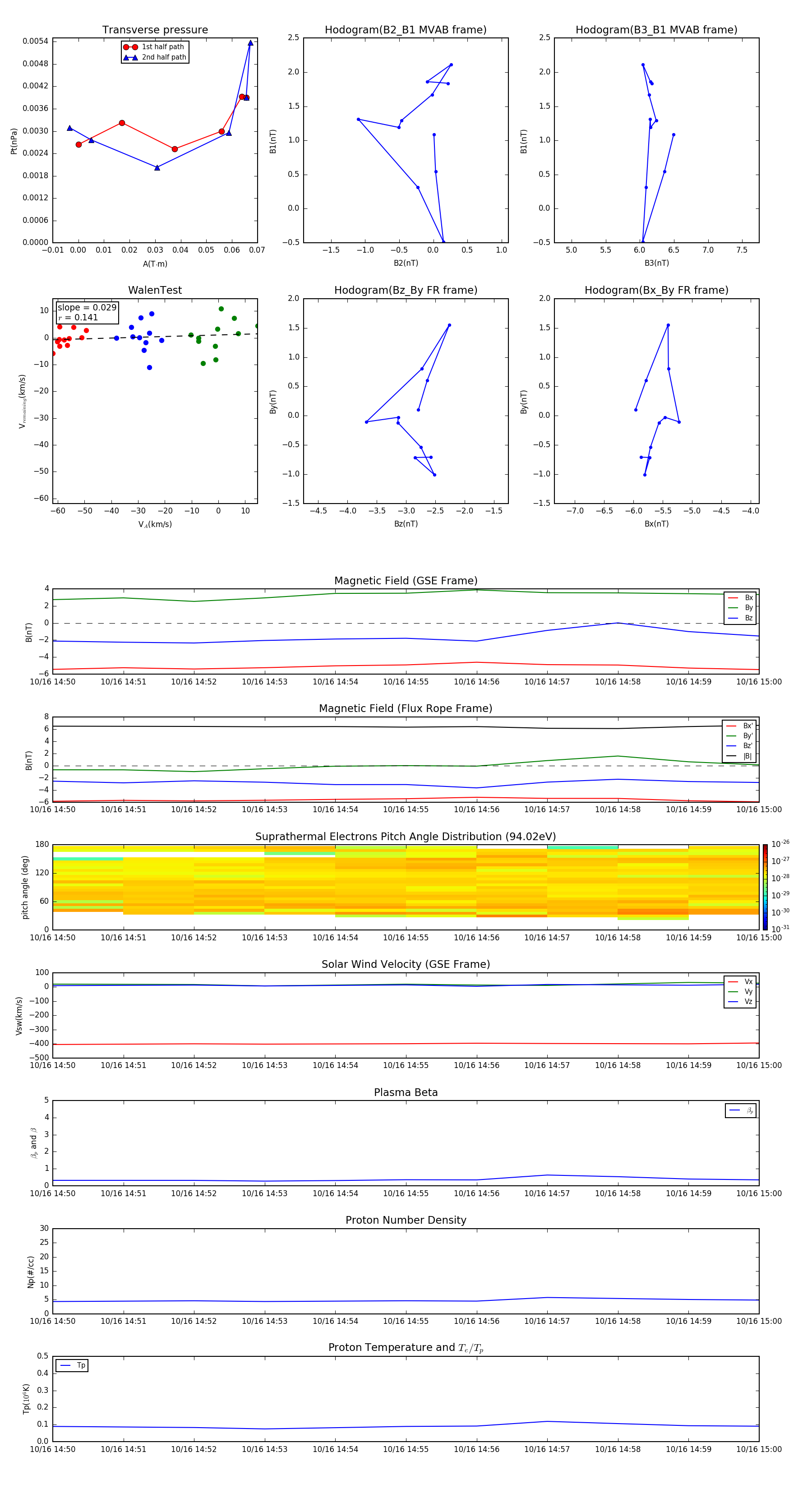Click the pitch angle (deg) y-axis label
The height and width of the screenshot is (1489, 812).
click(x=25, y=887)
